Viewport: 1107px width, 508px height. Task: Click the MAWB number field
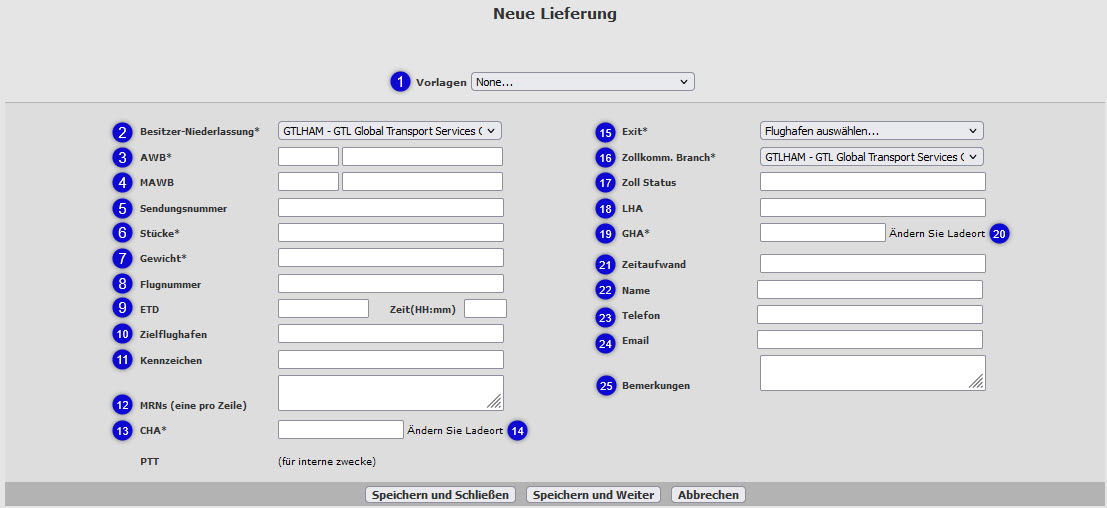coord(422,182)
